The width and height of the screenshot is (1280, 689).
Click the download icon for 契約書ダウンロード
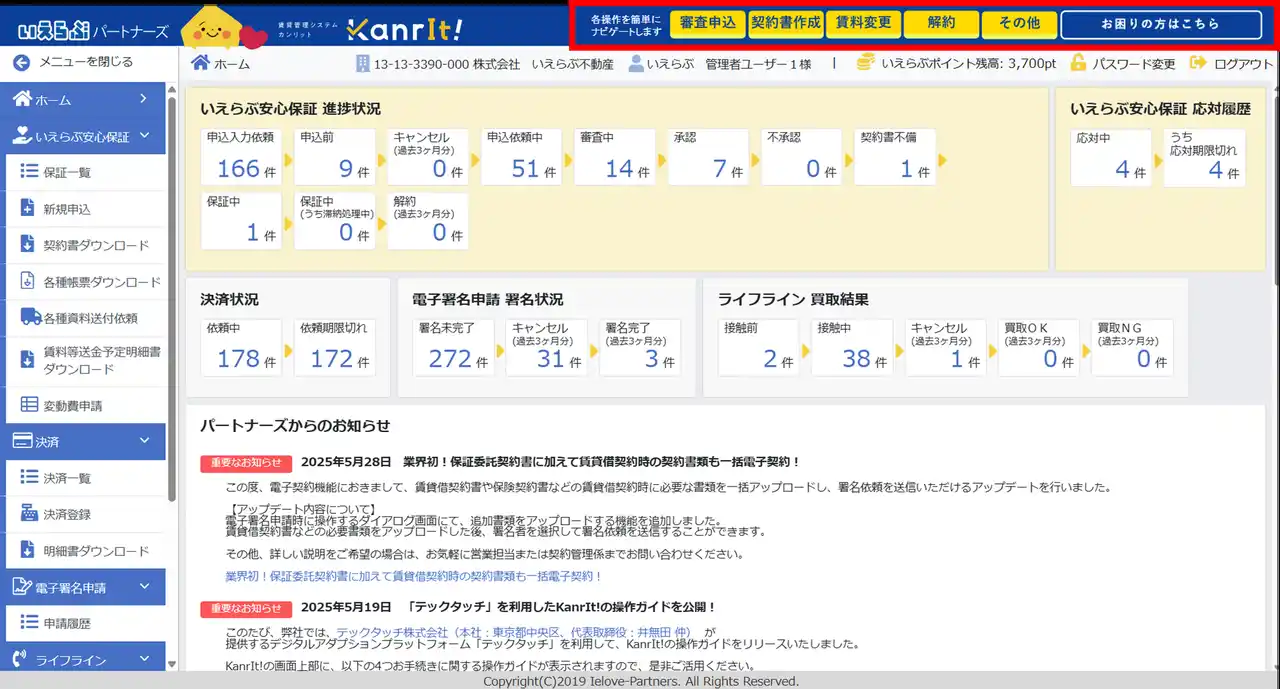point(28,245)
